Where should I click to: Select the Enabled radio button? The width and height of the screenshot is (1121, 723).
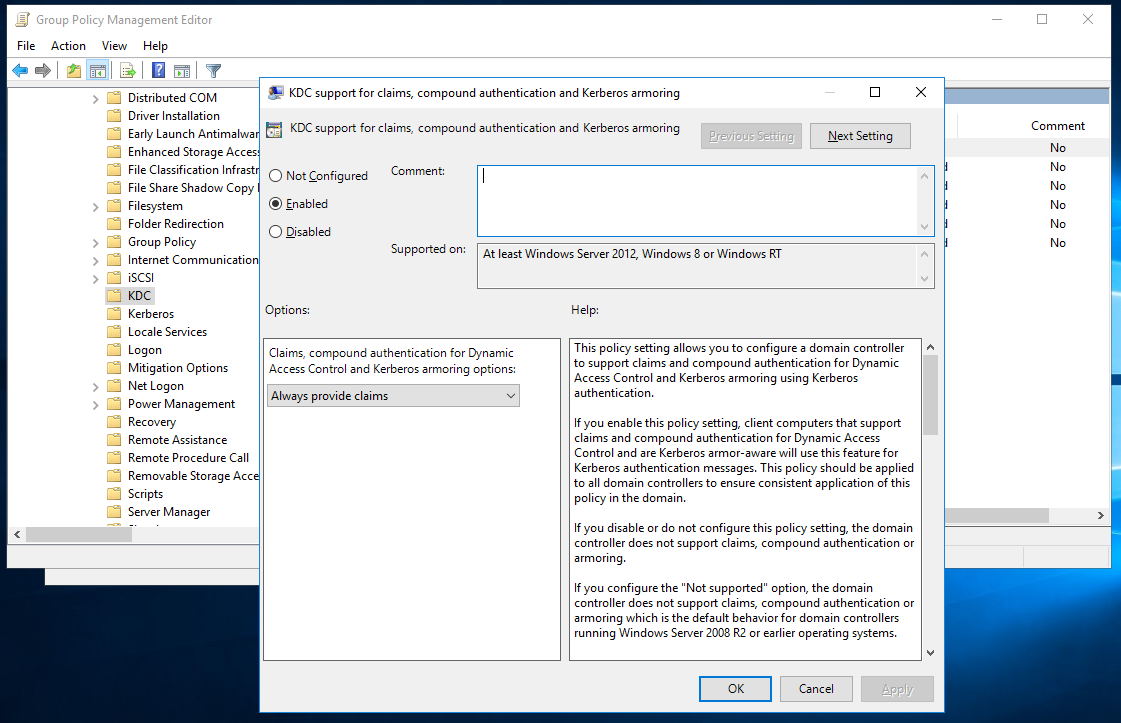[x=275, y=204]
